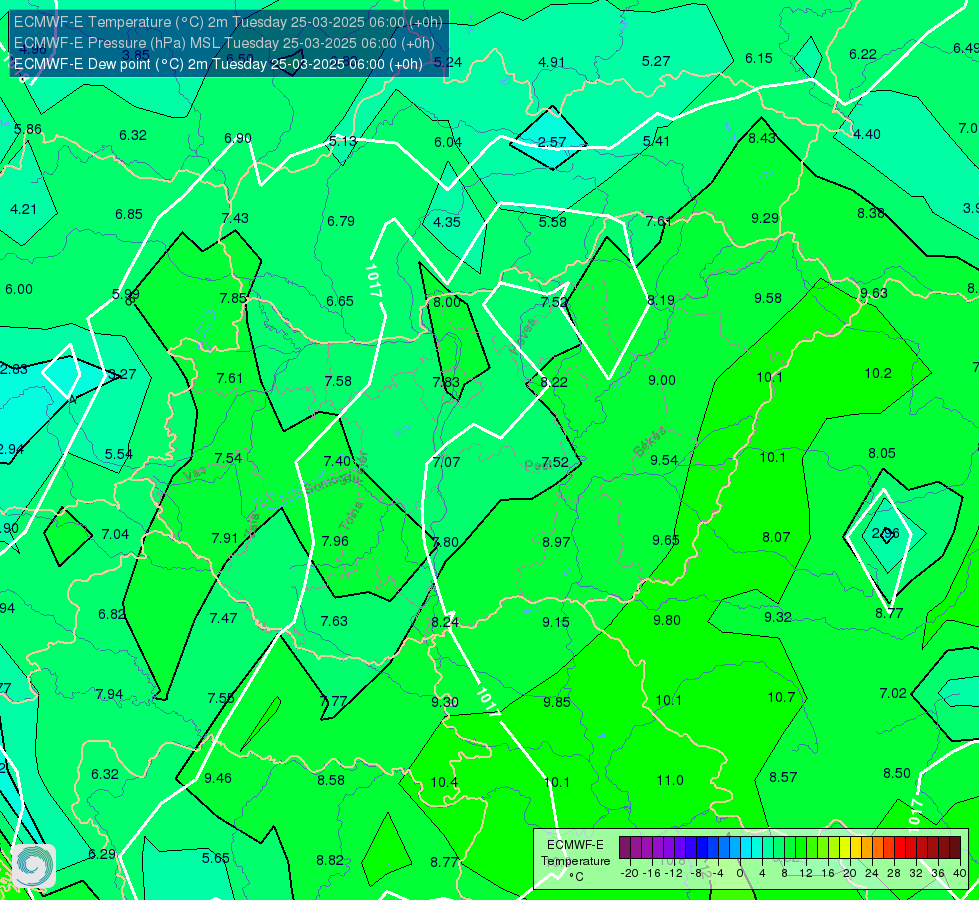Click the map value '6.90'
This screenshot has width=979, height=900.
point(238,138)
